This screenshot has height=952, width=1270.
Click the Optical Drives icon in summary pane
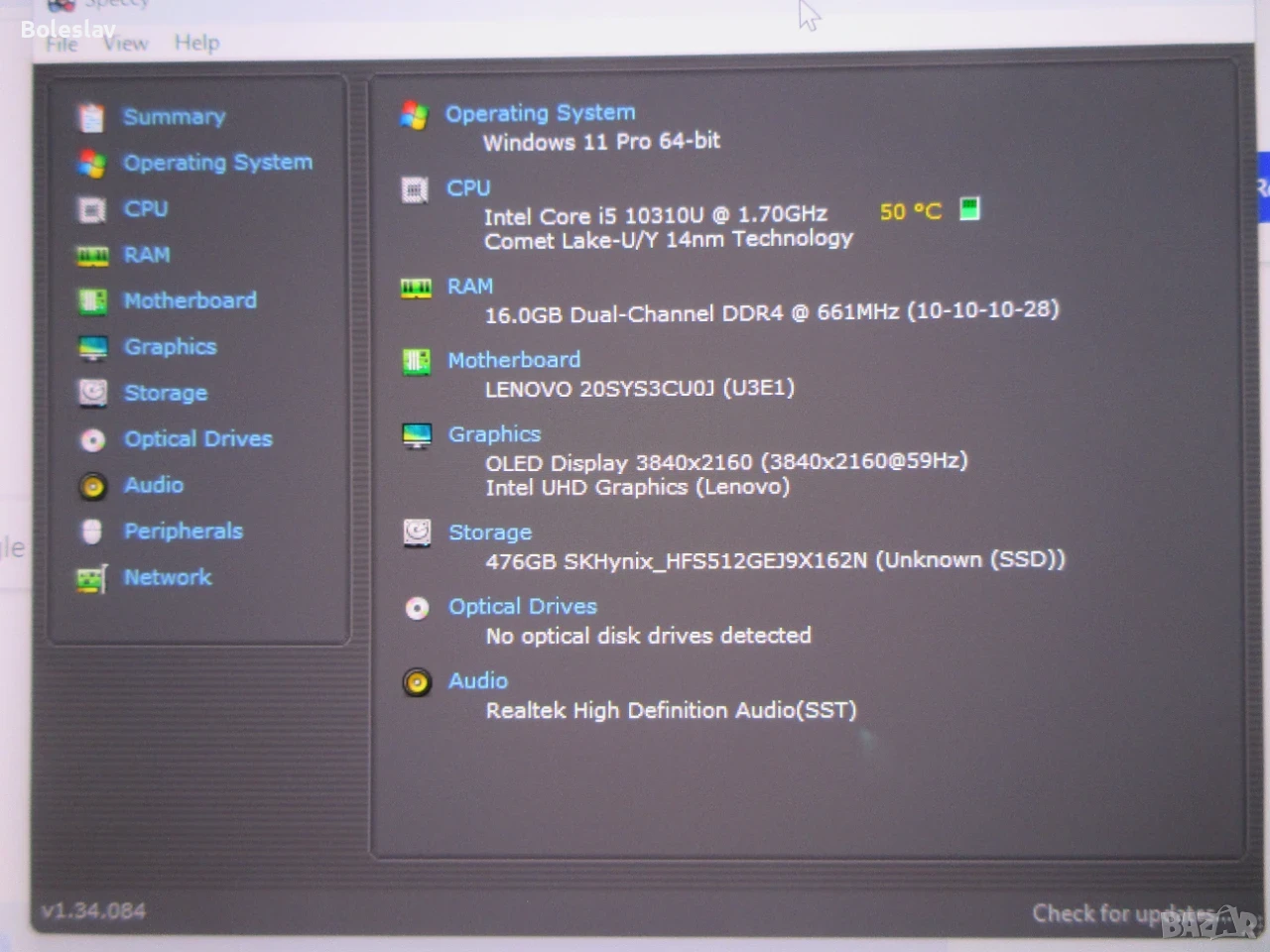(x=417, y=607)
